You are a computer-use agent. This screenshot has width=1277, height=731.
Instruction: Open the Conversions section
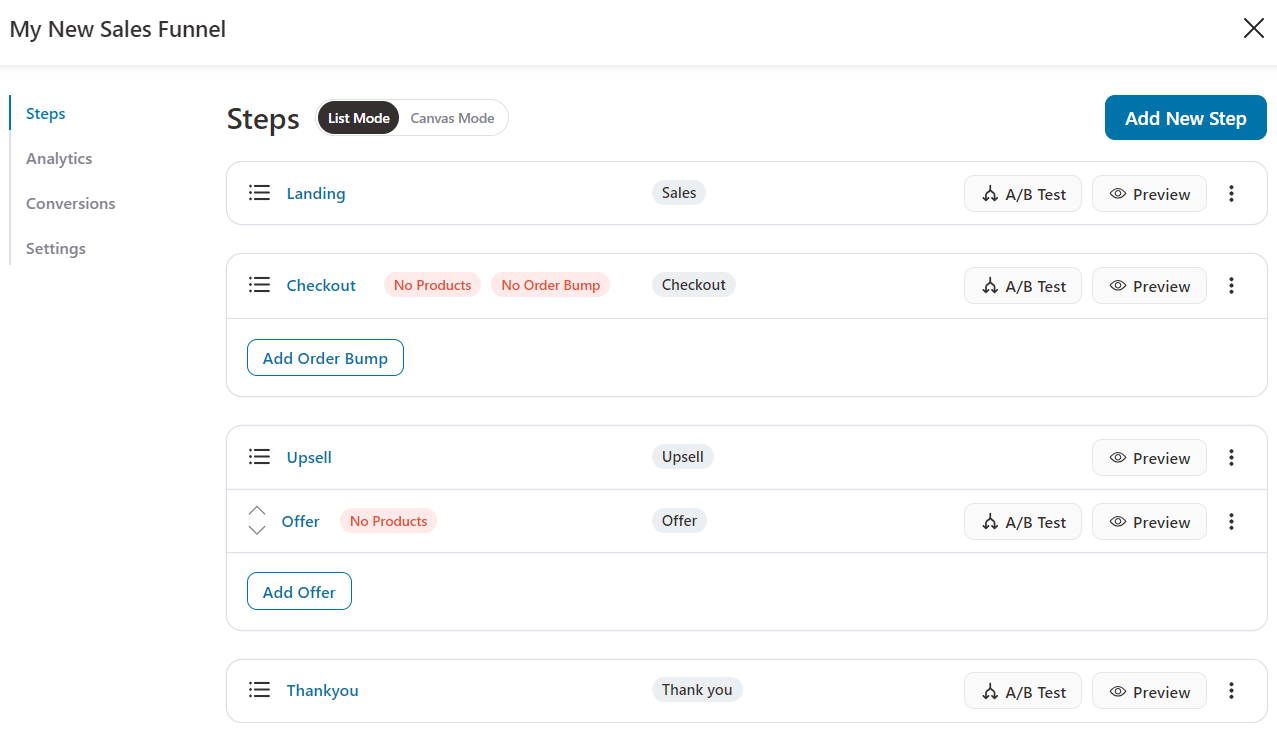[70, 203]
